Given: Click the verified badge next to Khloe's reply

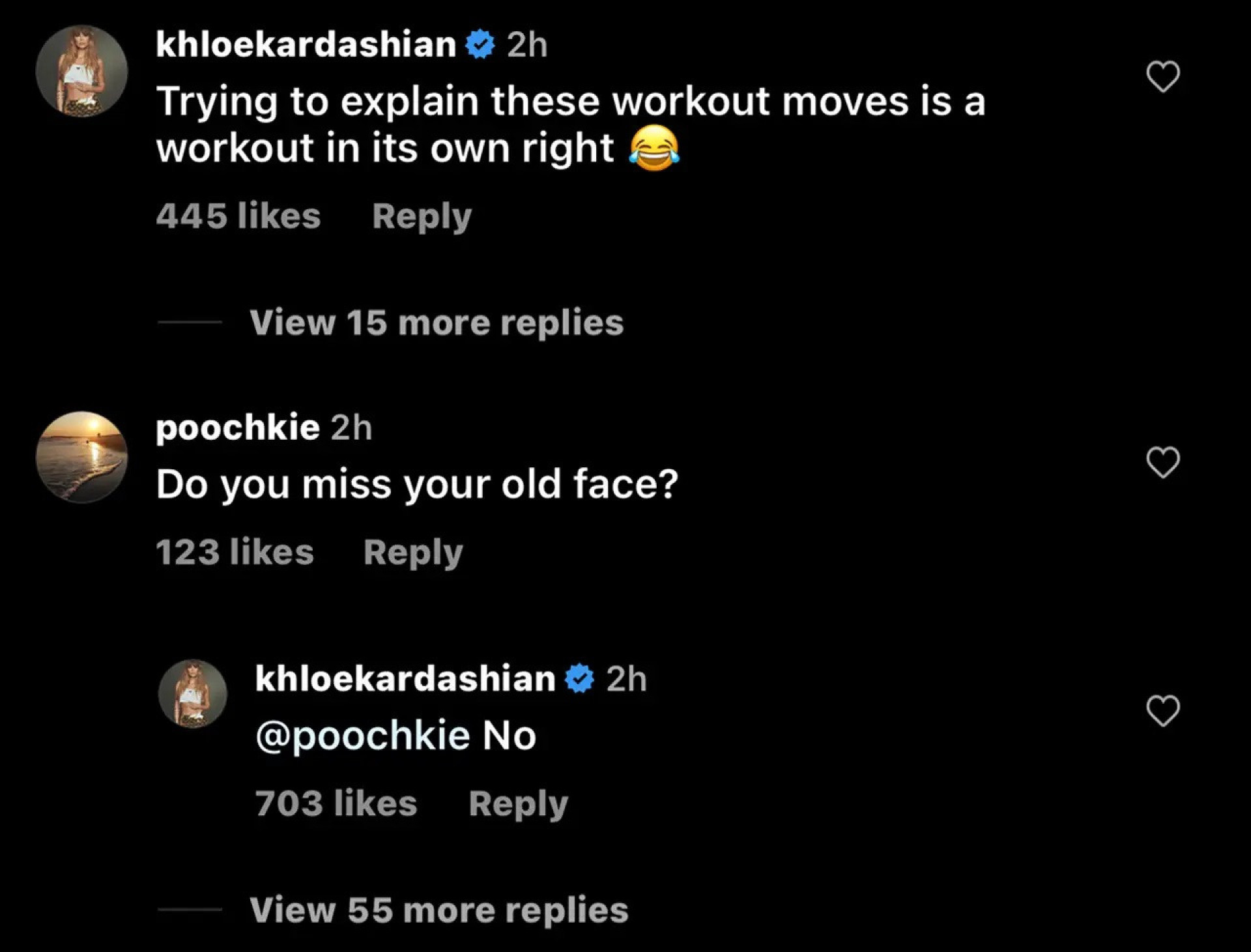Looking at the screenshot, I should (x=576, y=678).
